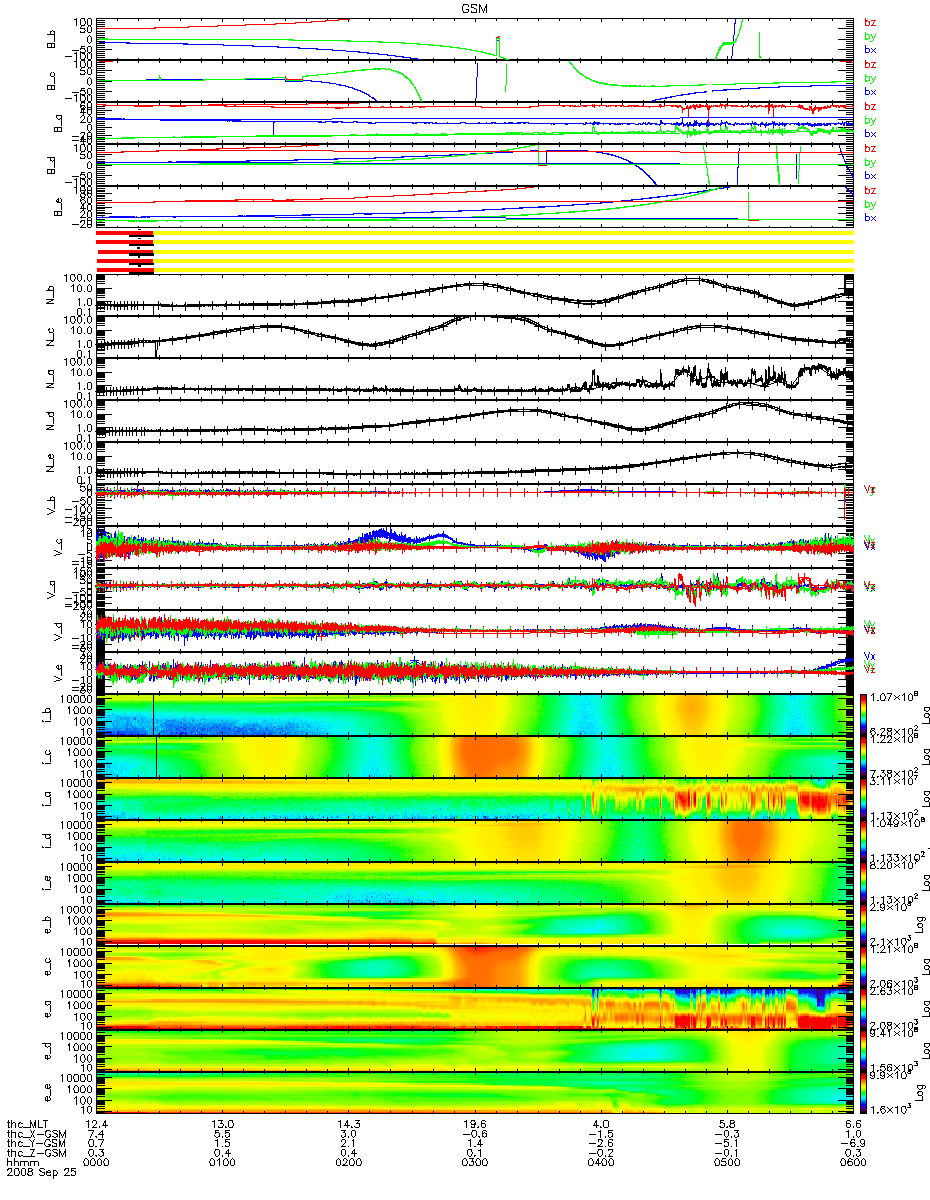Image resolution: width=930 pixels, height=1200 pixels.
Task: Click the e_b electron spectrogram panel
Action: pos(475,924)
